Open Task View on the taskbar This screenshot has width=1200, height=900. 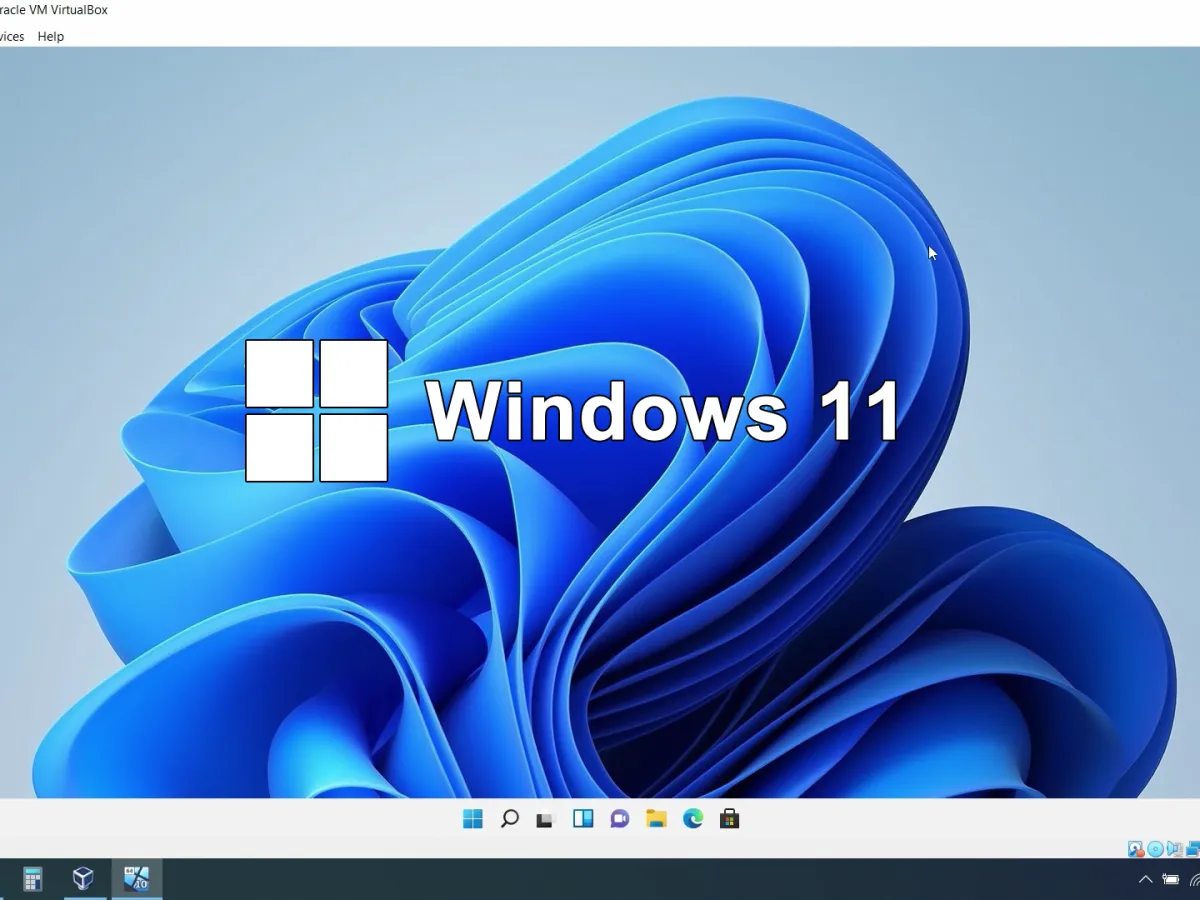545,820
